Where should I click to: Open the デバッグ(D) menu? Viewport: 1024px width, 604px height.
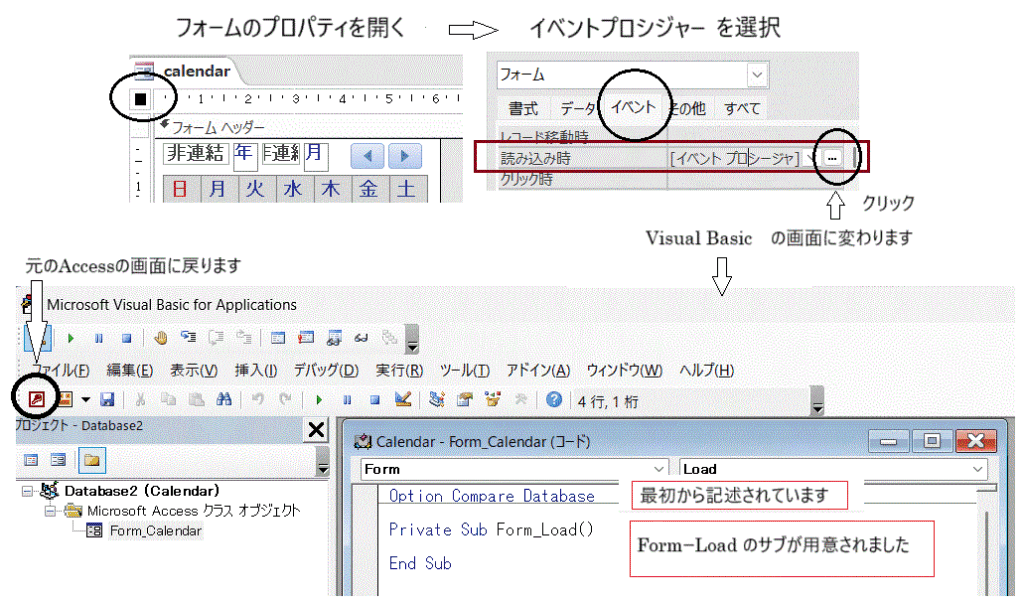click(x=326, y=370)
